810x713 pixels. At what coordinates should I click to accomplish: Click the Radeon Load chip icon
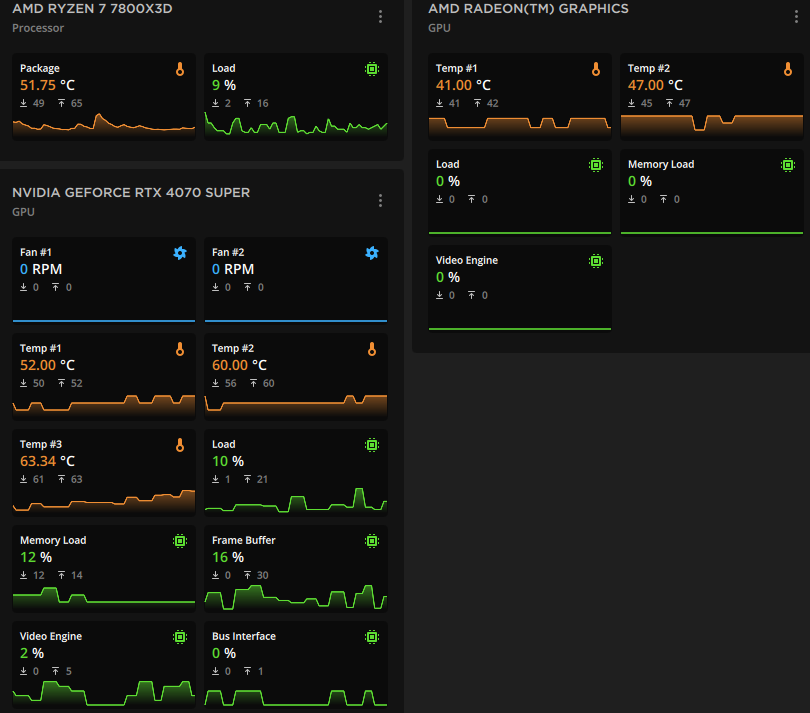[x=596, y=165]
